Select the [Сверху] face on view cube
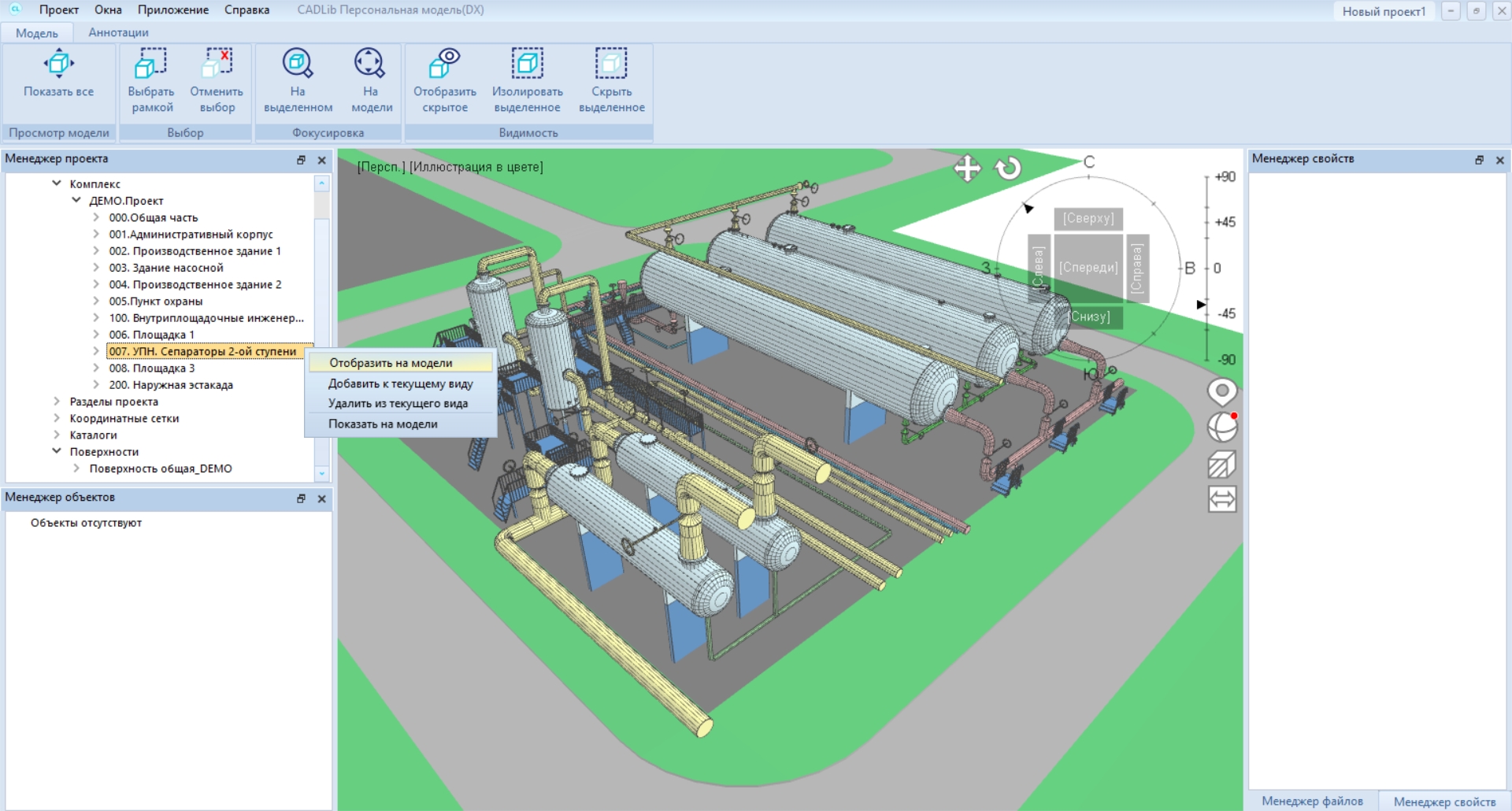The image size is (1512, 811). (1088, 218)
